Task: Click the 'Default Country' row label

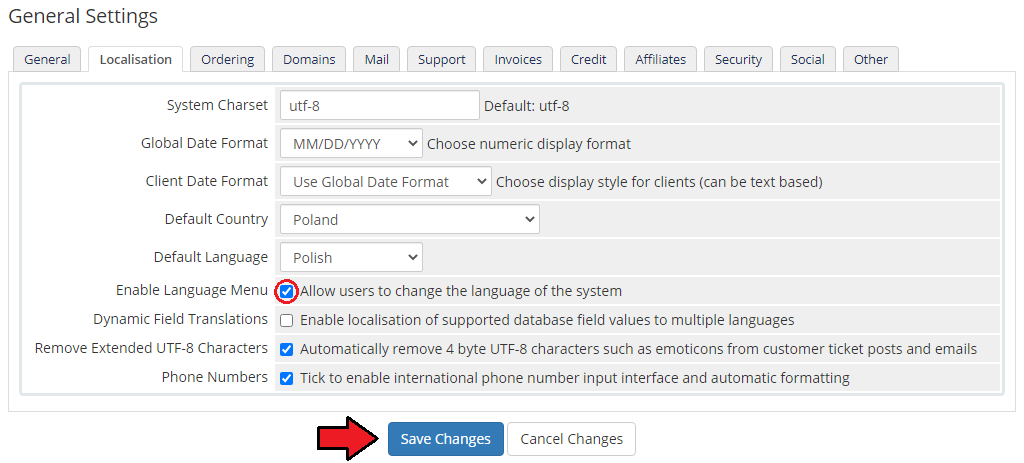Action: (x=216, y=219)
